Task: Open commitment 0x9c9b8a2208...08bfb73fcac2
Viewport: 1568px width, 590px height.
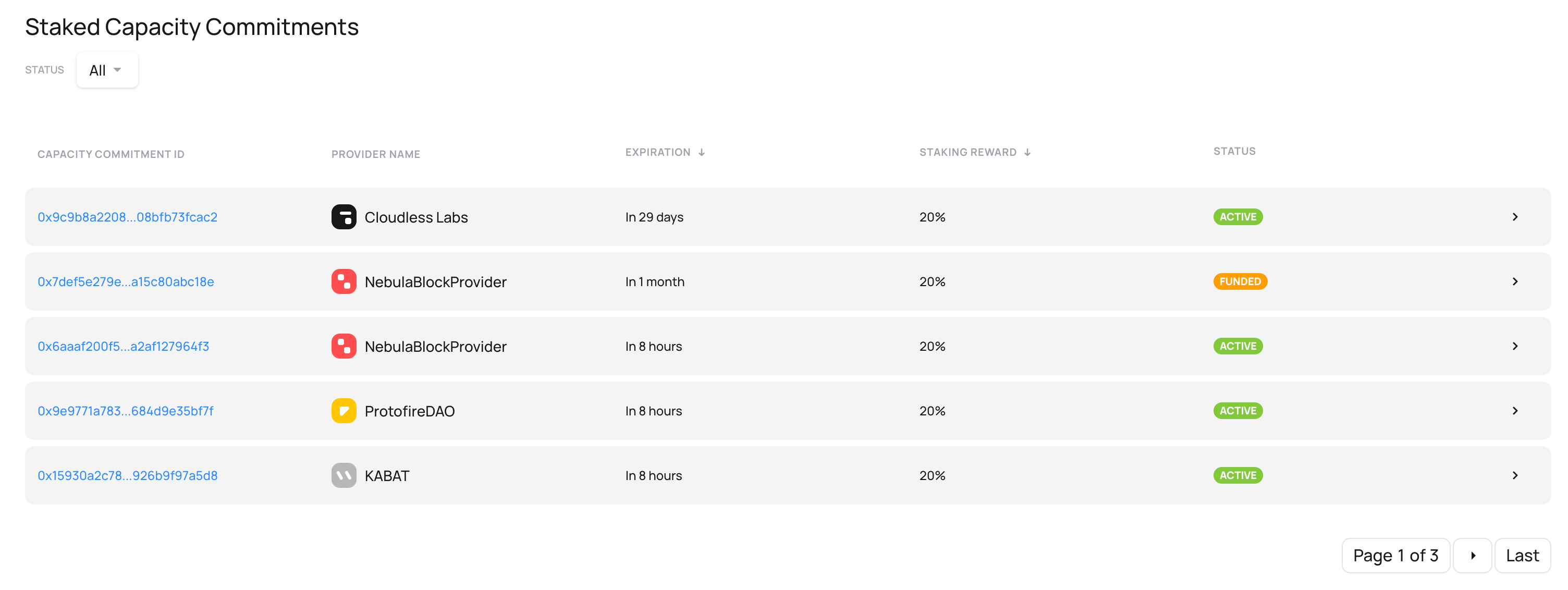Action: [x=127, y=217]
